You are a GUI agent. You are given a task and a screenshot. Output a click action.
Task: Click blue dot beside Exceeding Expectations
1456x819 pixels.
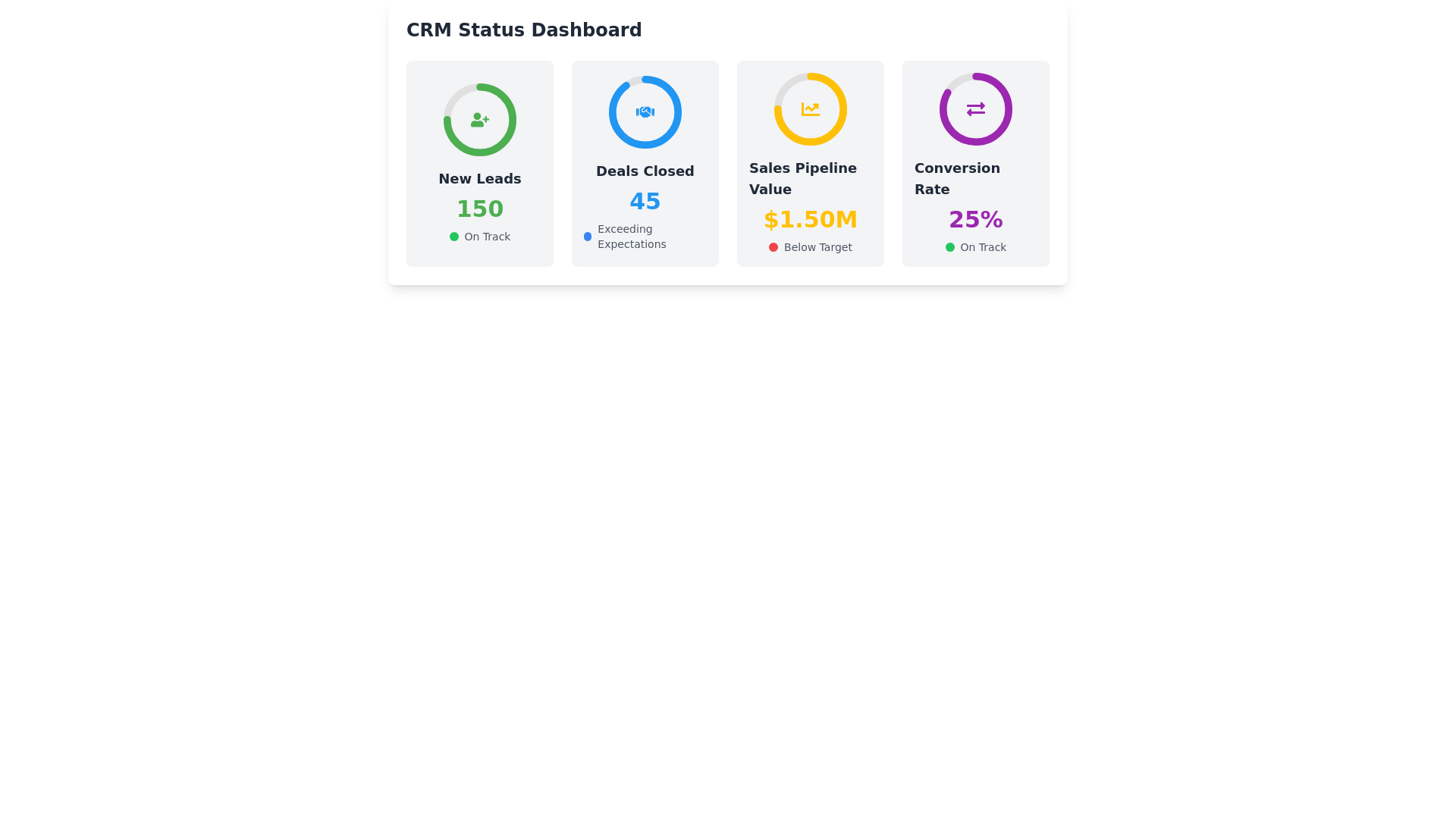(x=587, y=237)
